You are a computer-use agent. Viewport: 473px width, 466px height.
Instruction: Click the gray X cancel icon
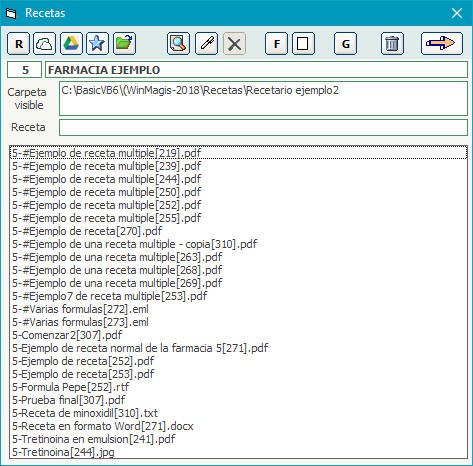(234, 44)
